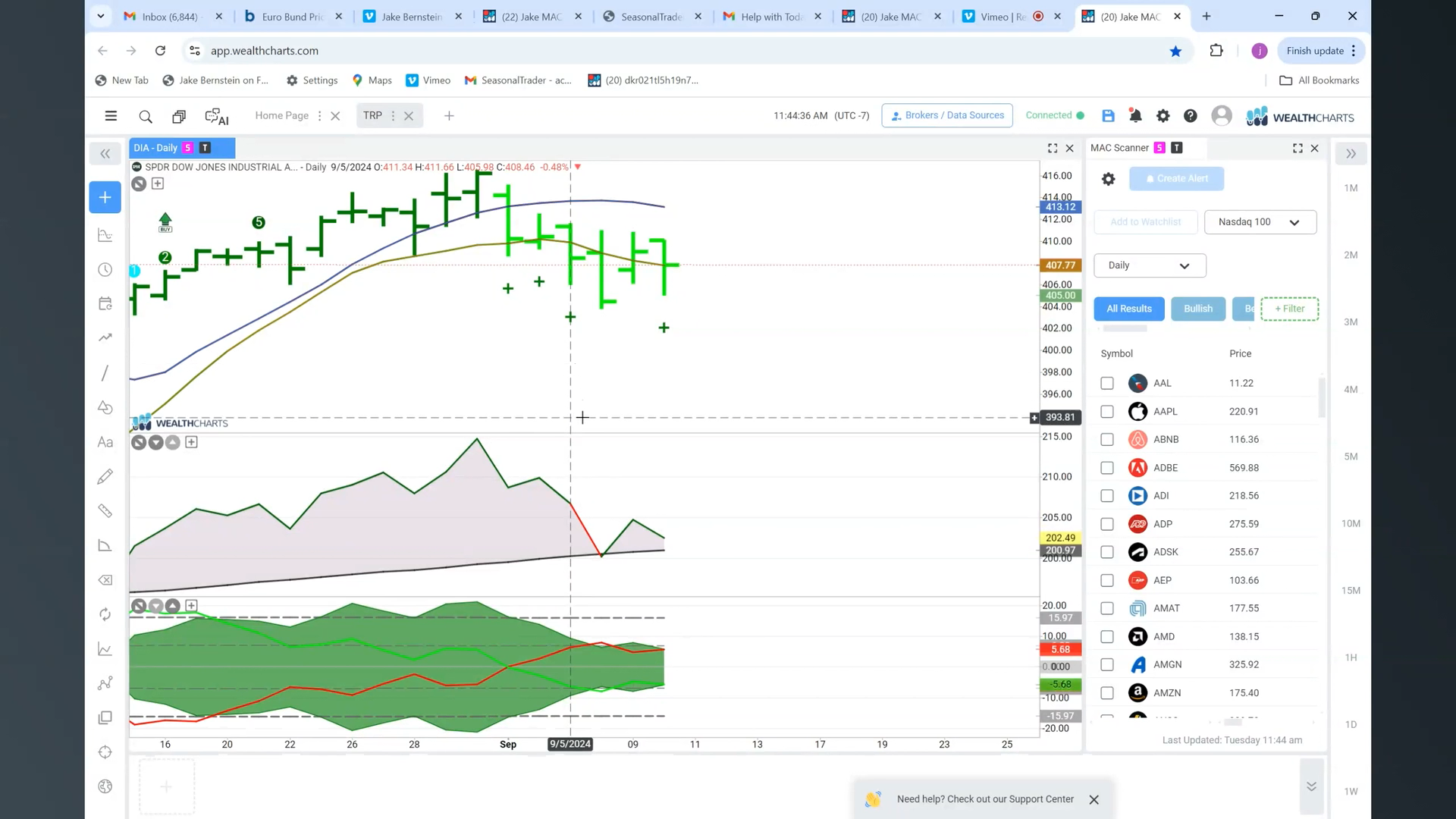The height and width of the screenshot is (819, 1456).
Task: Open the layout windows icon
Action: point(179,116)
